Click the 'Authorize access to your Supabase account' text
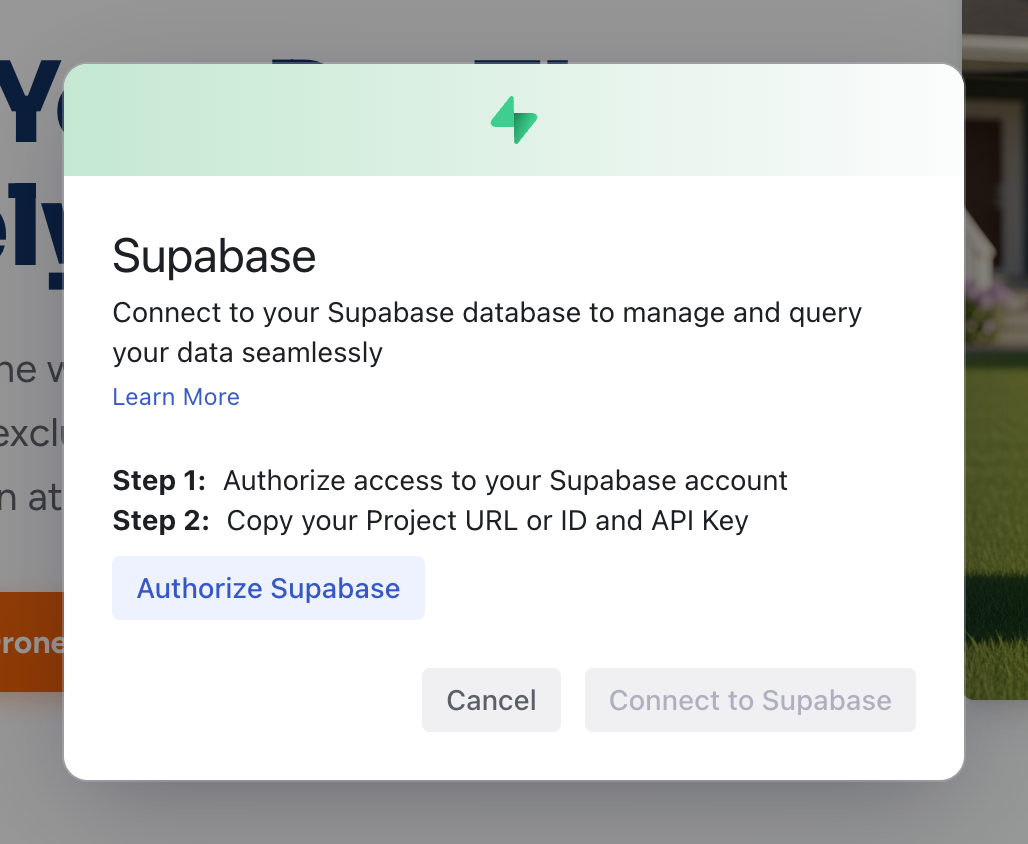 pyautogui.click(x=505, y=481)
